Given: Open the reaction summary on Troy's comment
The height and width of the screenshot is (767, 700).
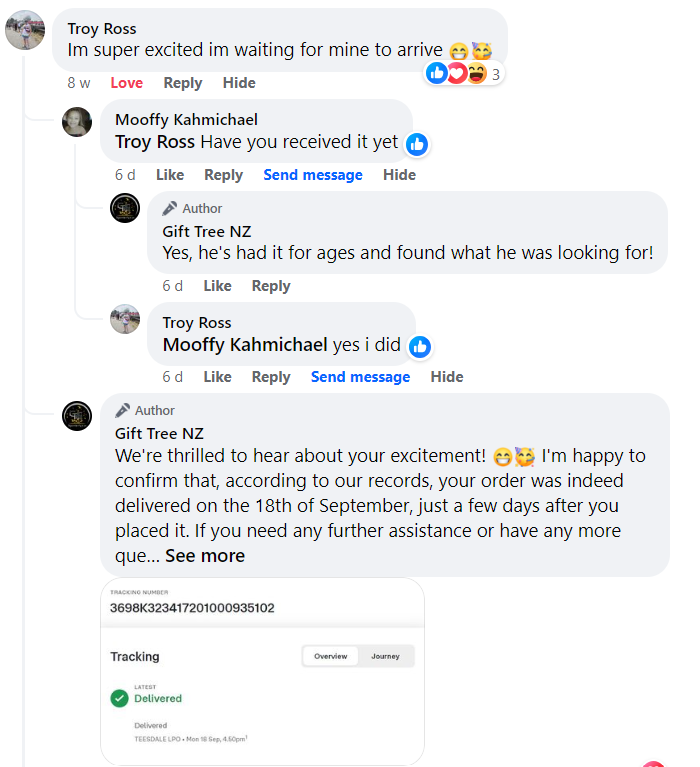Looking at the screenshot, I should 463,73.
